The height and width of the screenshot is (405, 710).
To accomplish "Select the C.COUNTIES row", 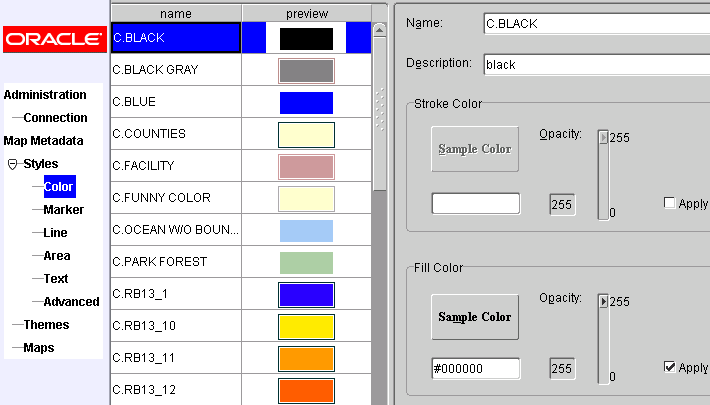I will (241, 134).
